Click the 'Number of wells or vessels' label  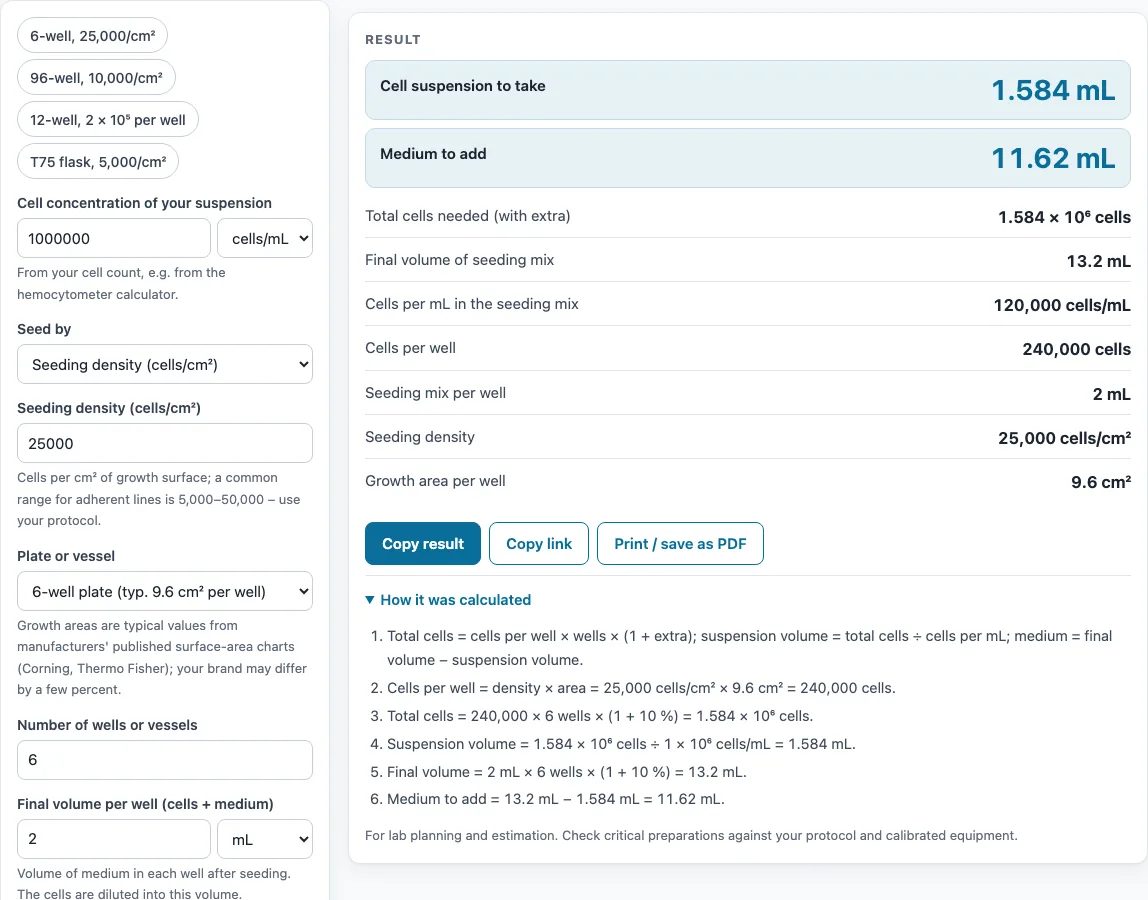[x=108, y=725]
